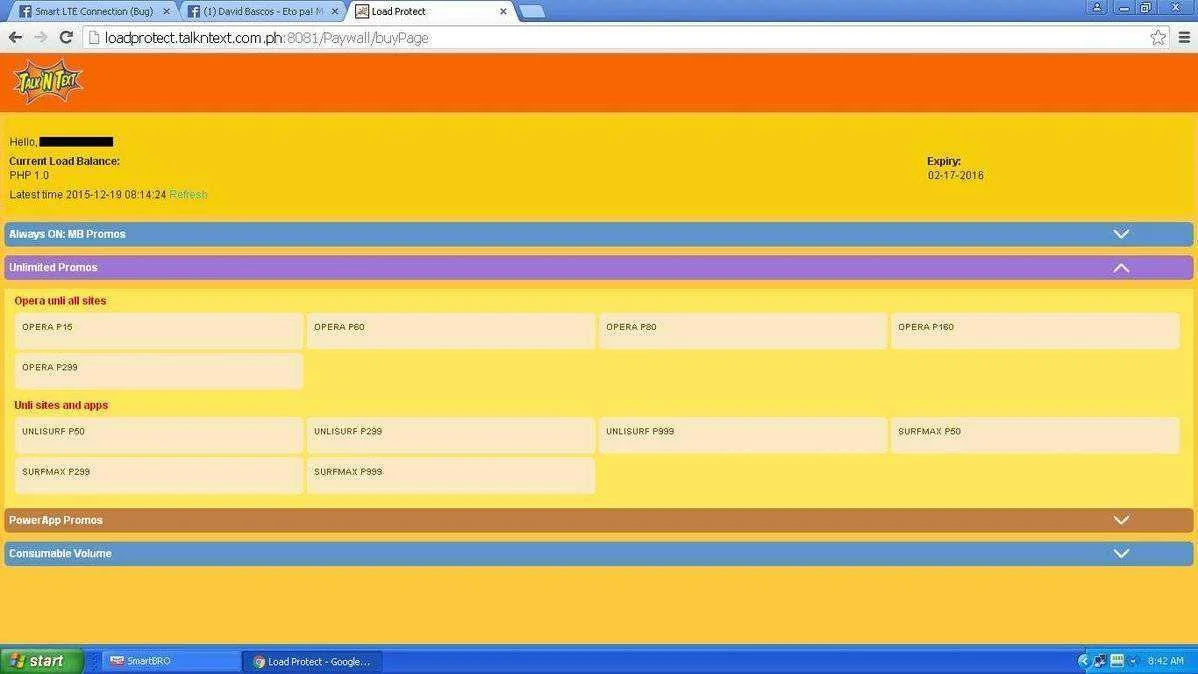The height and width of the screenshot is (674, 1198).
Task: Collapse Unlimited Promos chevron
Action: pos(1121,267)
